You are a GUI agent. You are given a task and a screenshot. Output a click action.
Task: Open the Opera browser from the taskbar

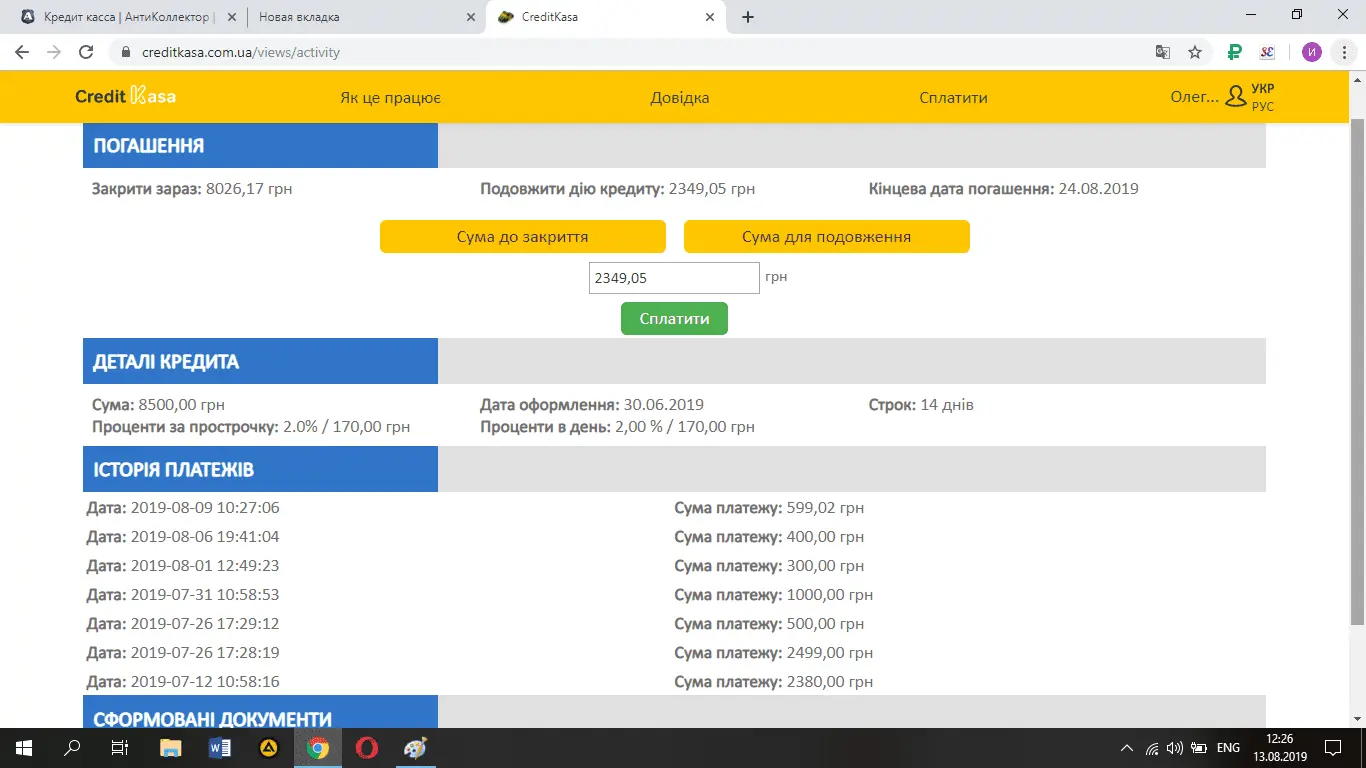367,747
